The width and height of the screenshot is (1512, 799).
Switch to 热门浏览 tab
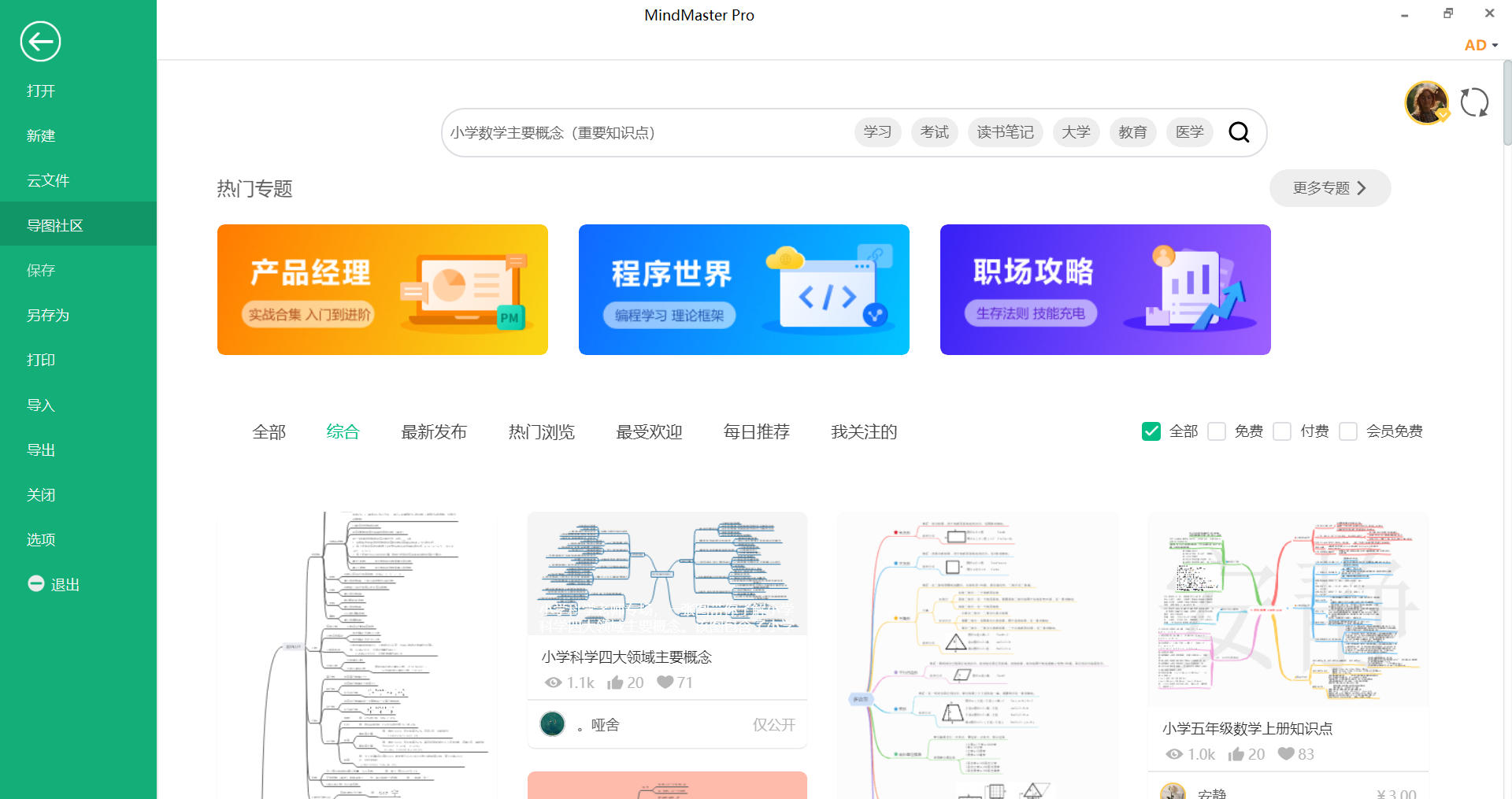pos(542,431)
